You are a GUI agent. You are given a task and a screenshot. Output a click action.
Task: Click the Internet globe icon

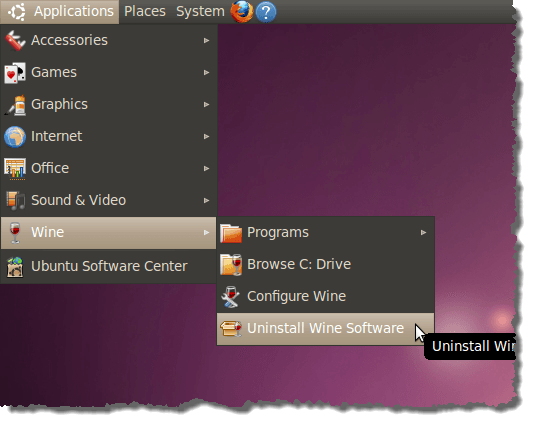click(15, 136)
